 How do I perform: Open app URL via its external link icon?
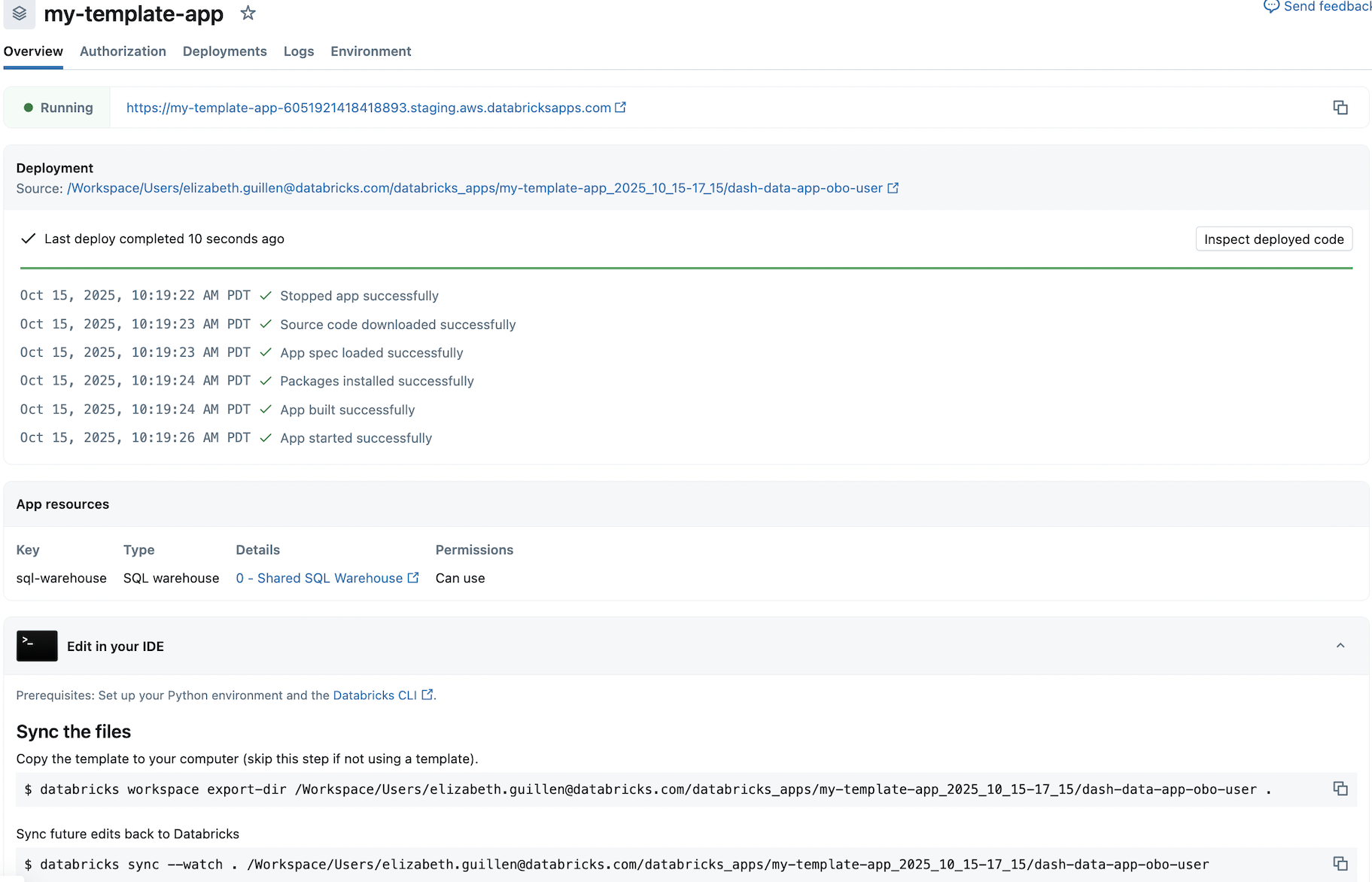tap(620, 107)
